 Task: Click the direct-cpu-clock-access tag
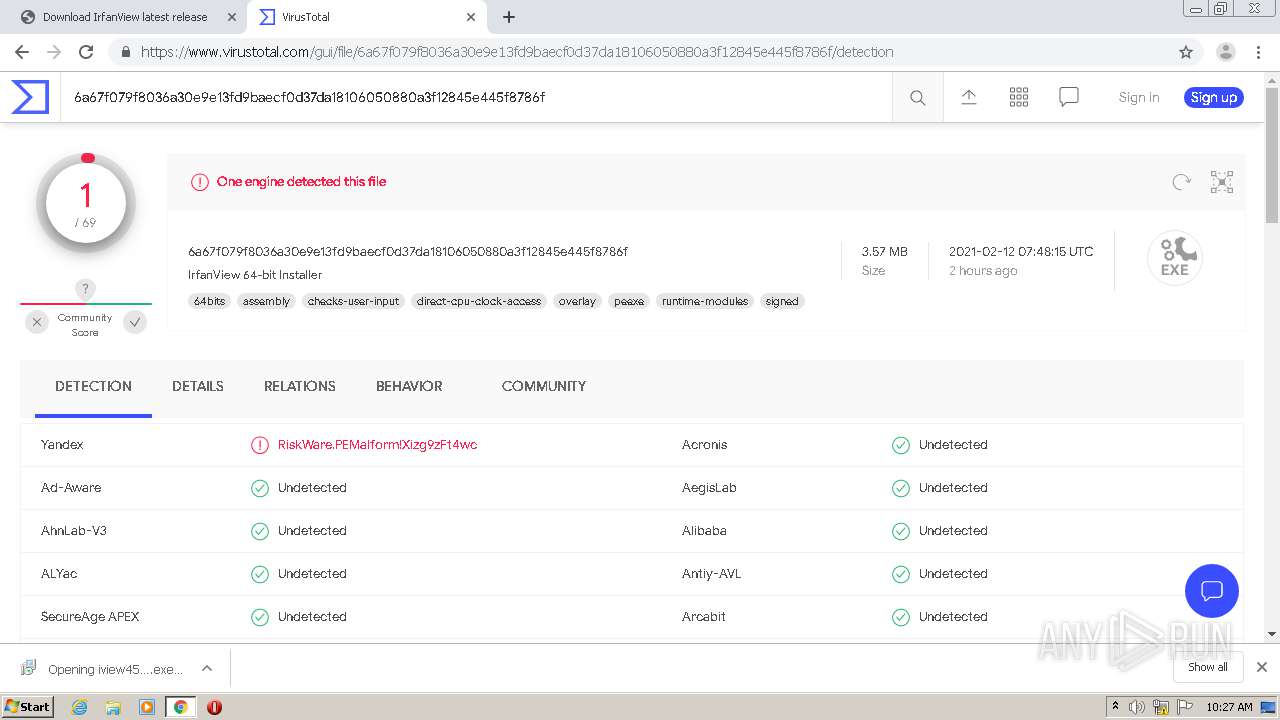click(479, 301)
